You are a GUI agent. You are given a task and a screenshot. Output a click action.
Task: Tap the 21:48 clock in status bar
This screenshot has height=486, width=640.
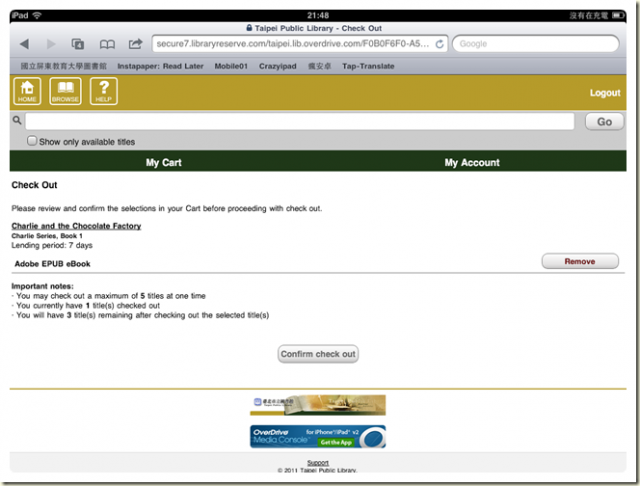(x=318, y=16)
